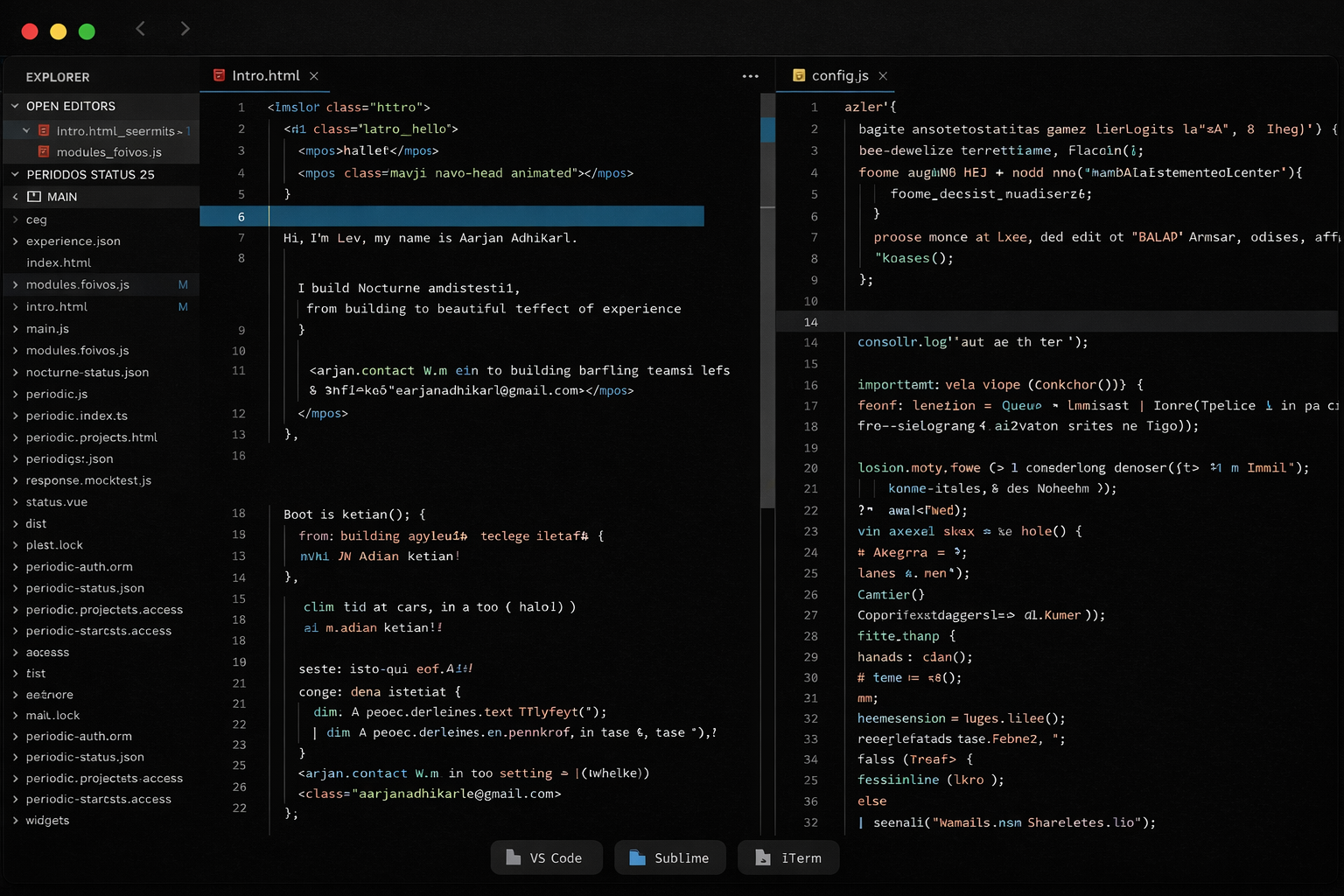Screen dimensions: 1344x896
Task: Close the Intro.html editor tab
Action: pos(314,76)
